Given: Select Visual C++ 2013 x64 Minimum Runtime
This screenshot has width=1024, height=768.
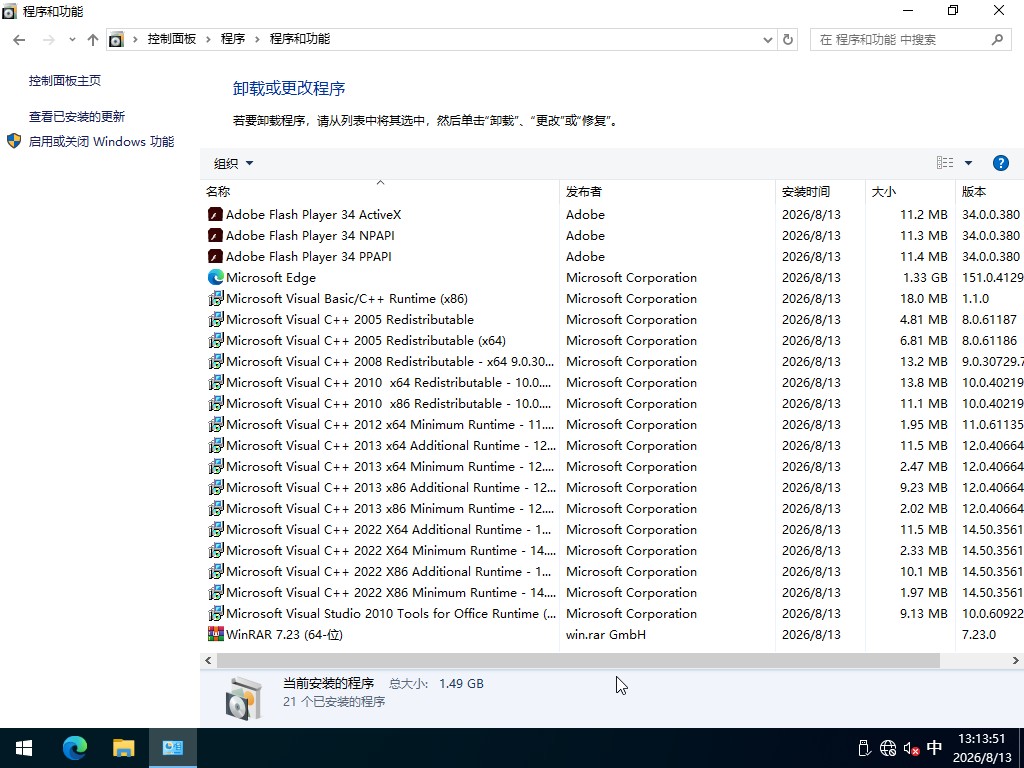Looking at the screenshot, I should pos(612,466).
